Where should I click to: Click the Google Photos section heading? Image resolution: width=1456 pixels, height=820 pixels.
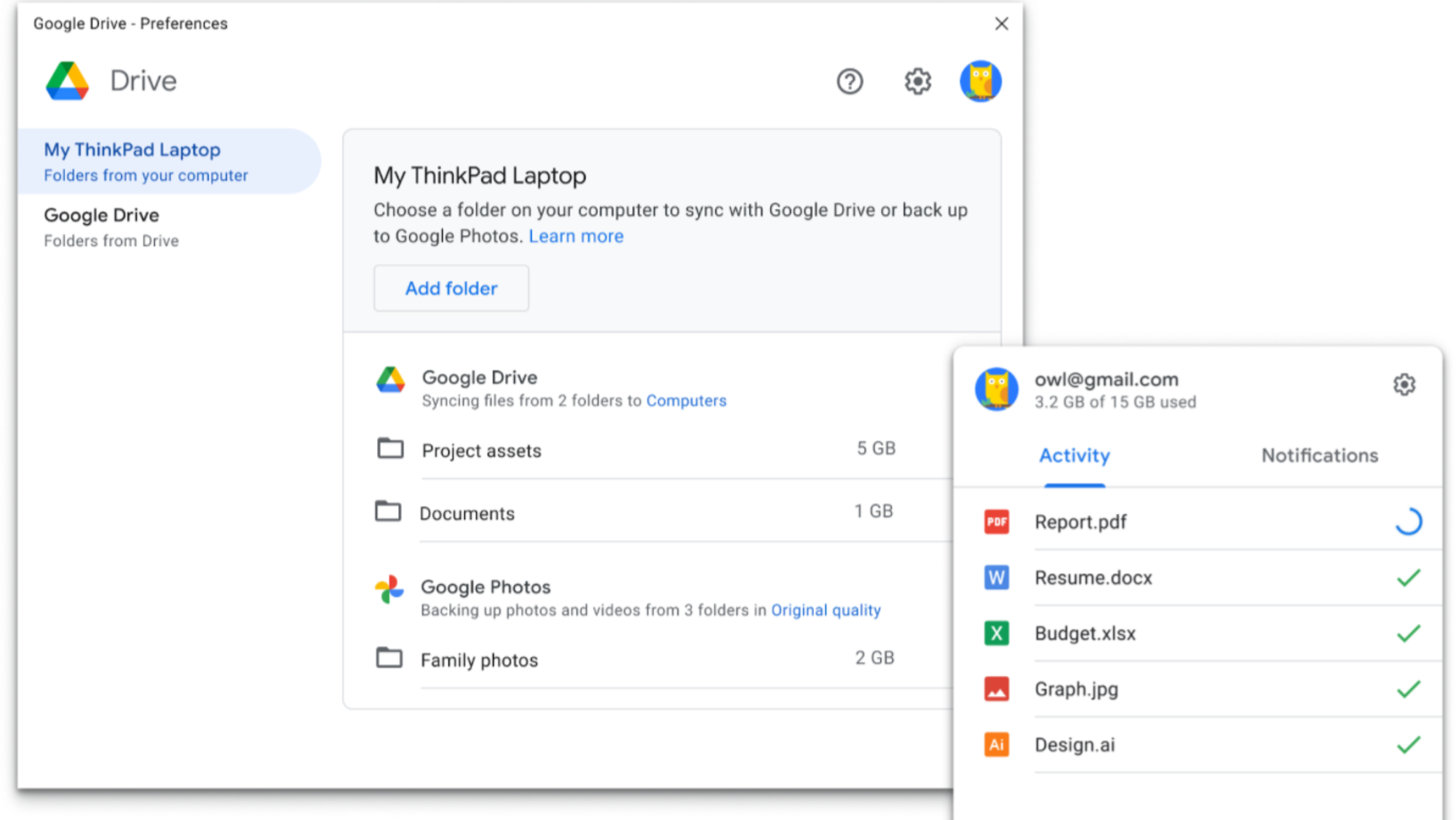click(x=486, y=587)
